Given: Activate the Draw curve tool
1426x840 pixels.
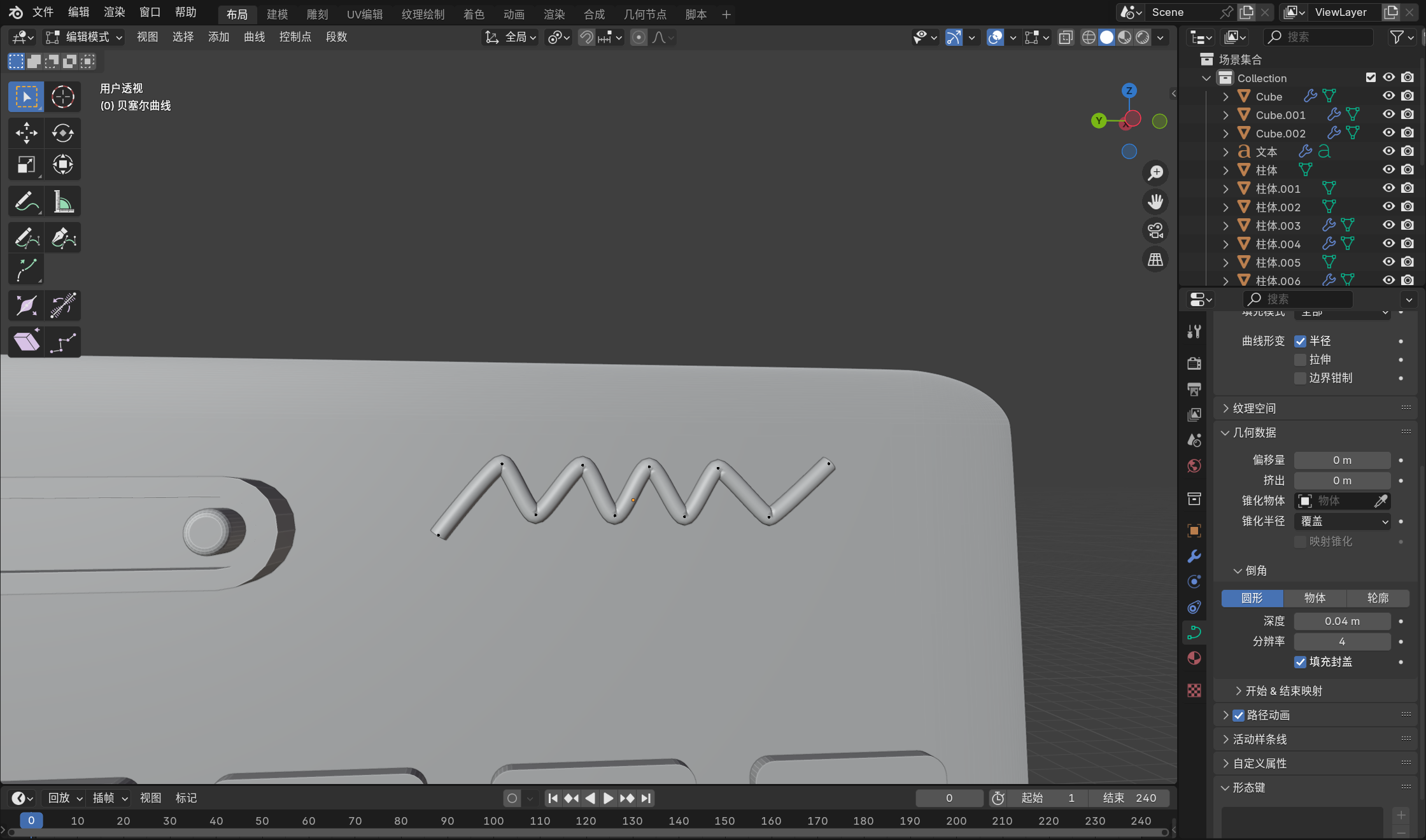Looking at the screenshot, I should (26, 239).
